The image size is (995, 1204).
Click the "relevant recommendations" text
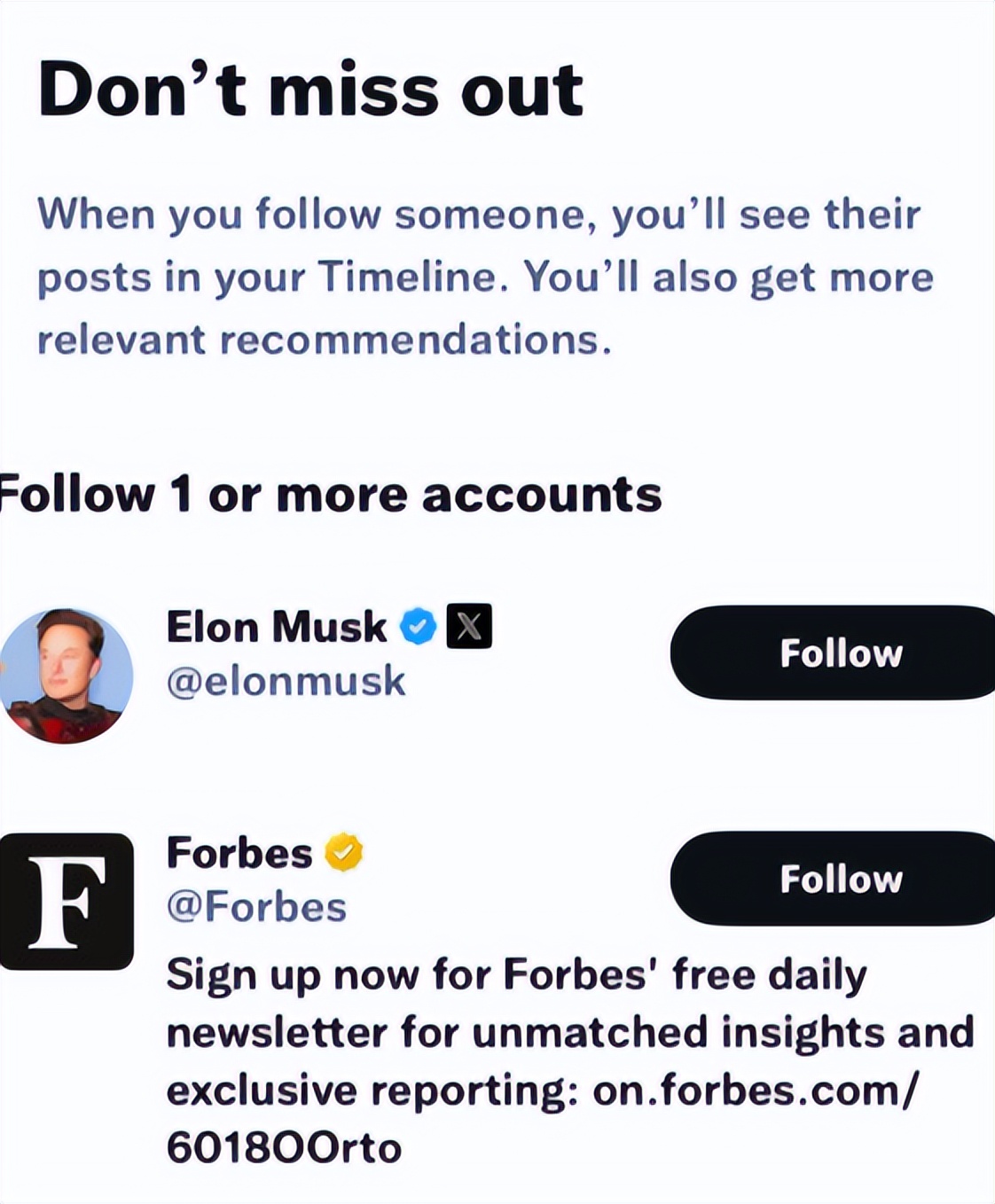pyautogui.click(x=325, y=340)
